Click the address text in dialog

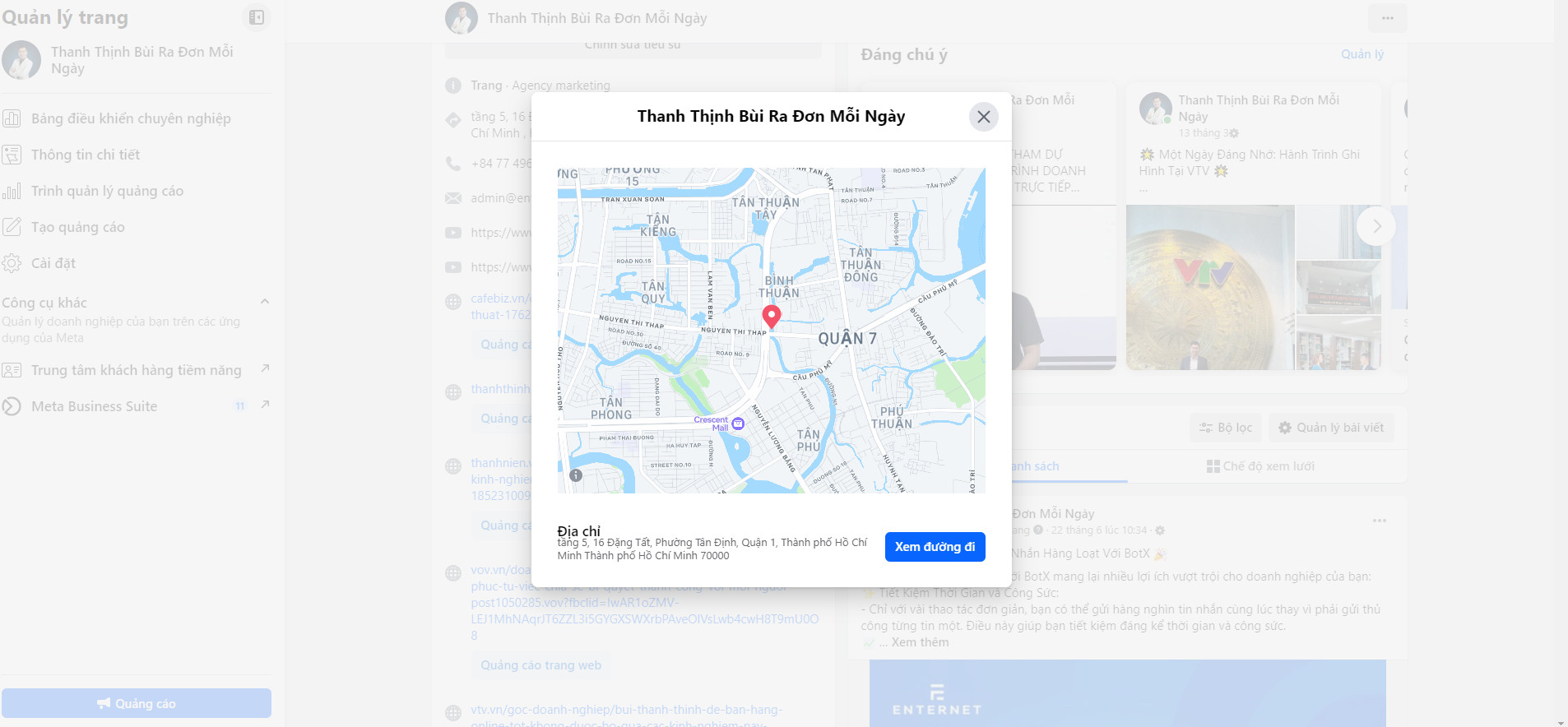pos(712,549)
